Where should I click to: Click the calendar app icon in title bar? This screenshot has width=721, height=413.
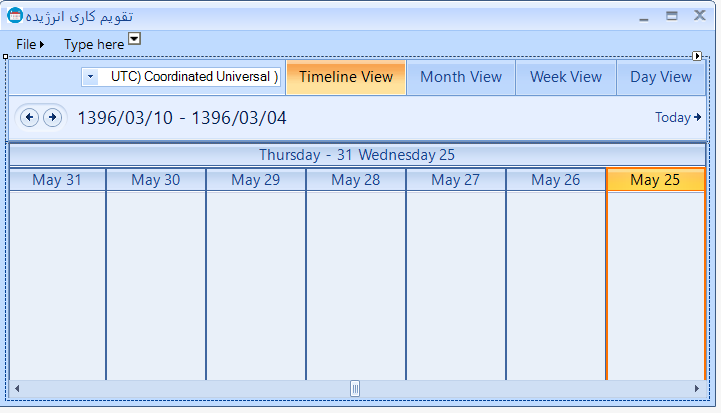pos(13,16)
